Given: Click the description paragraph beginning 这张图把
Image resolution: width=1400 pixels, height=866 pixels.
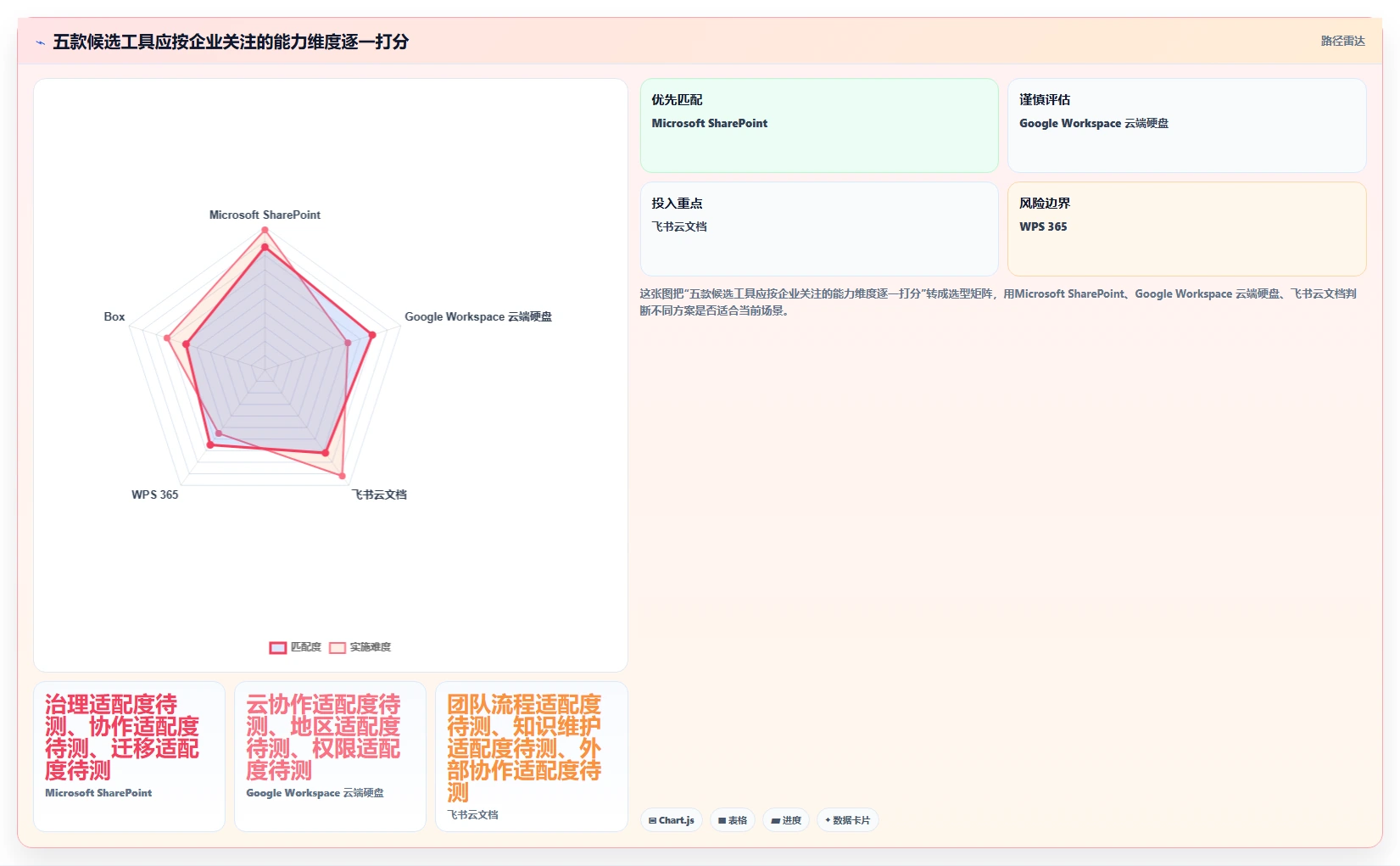Looking at the screenshot, I should click(998, 302).
